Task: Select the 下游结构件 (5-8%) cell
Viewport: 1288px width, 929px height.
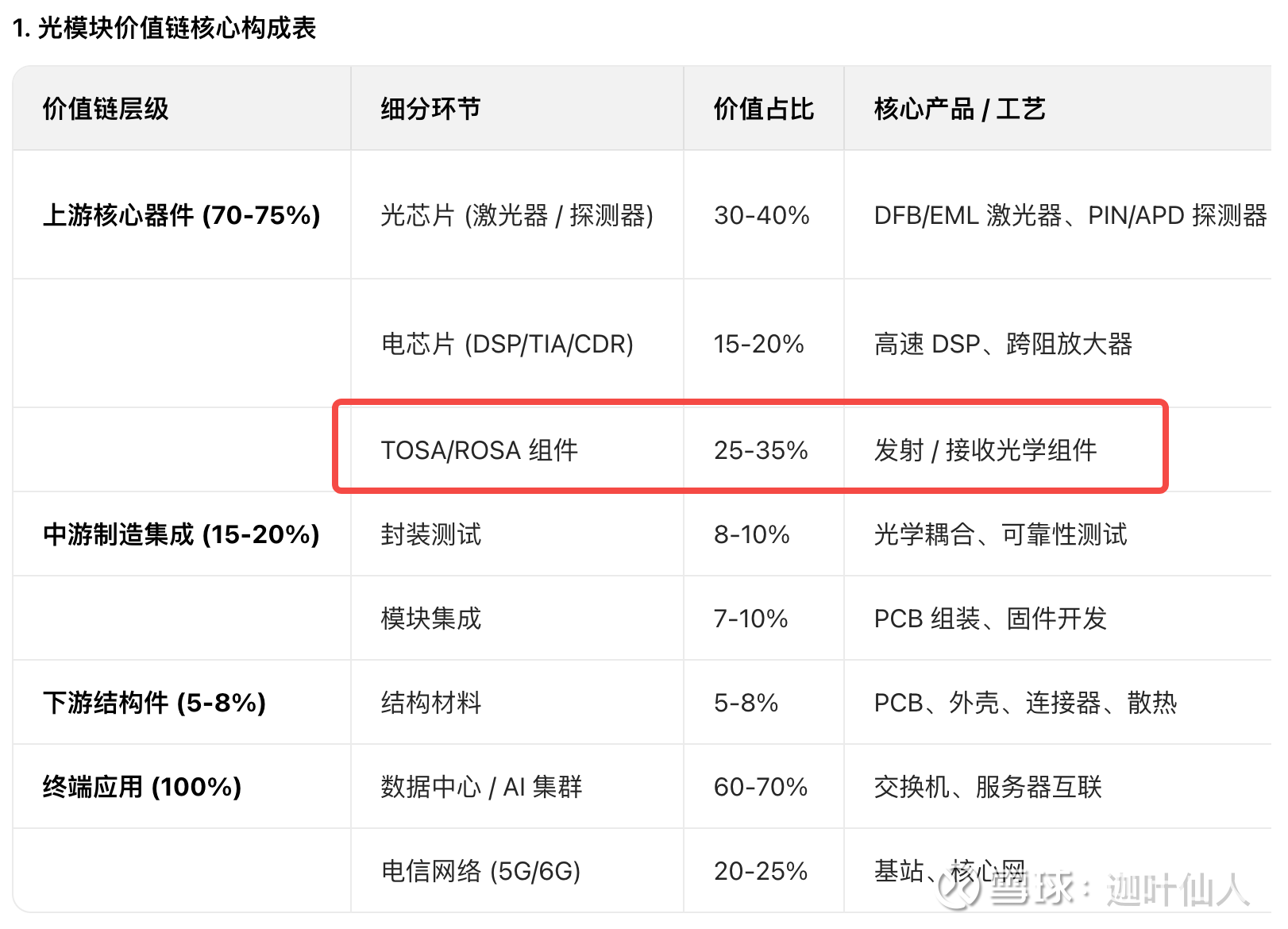Action: pyautogui.click(x=154, y=703)
